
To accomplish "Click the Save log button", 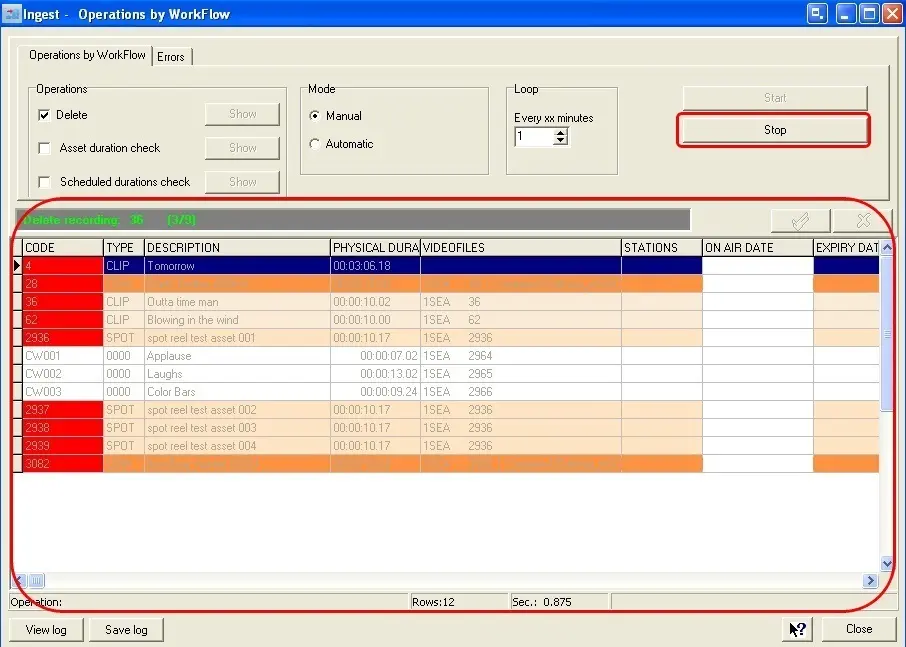I will [126, 630].
